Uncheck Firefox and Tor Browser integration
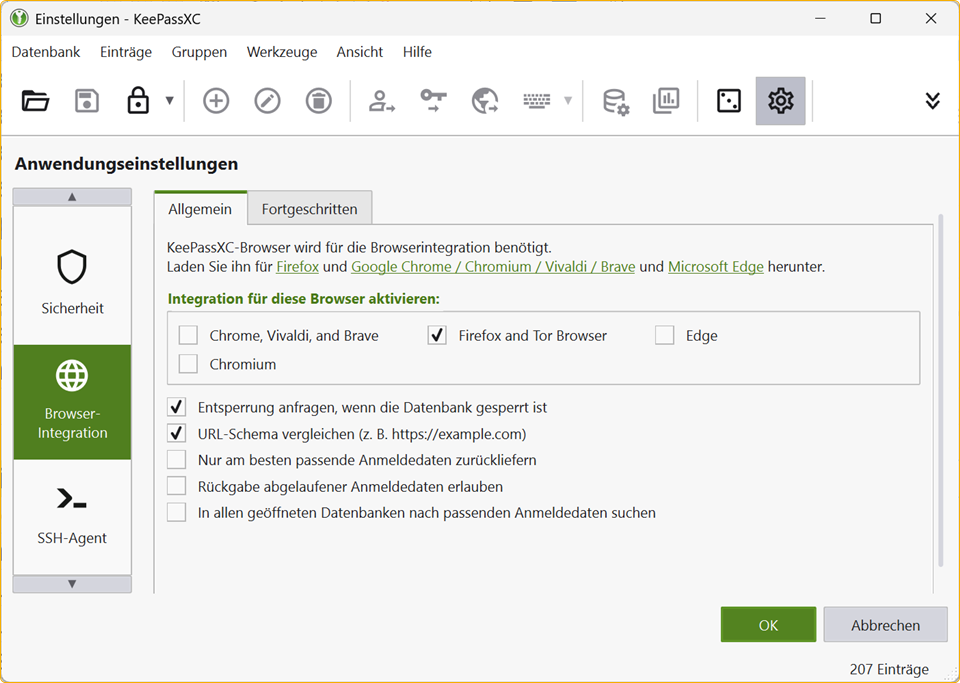 click(437, 336)
